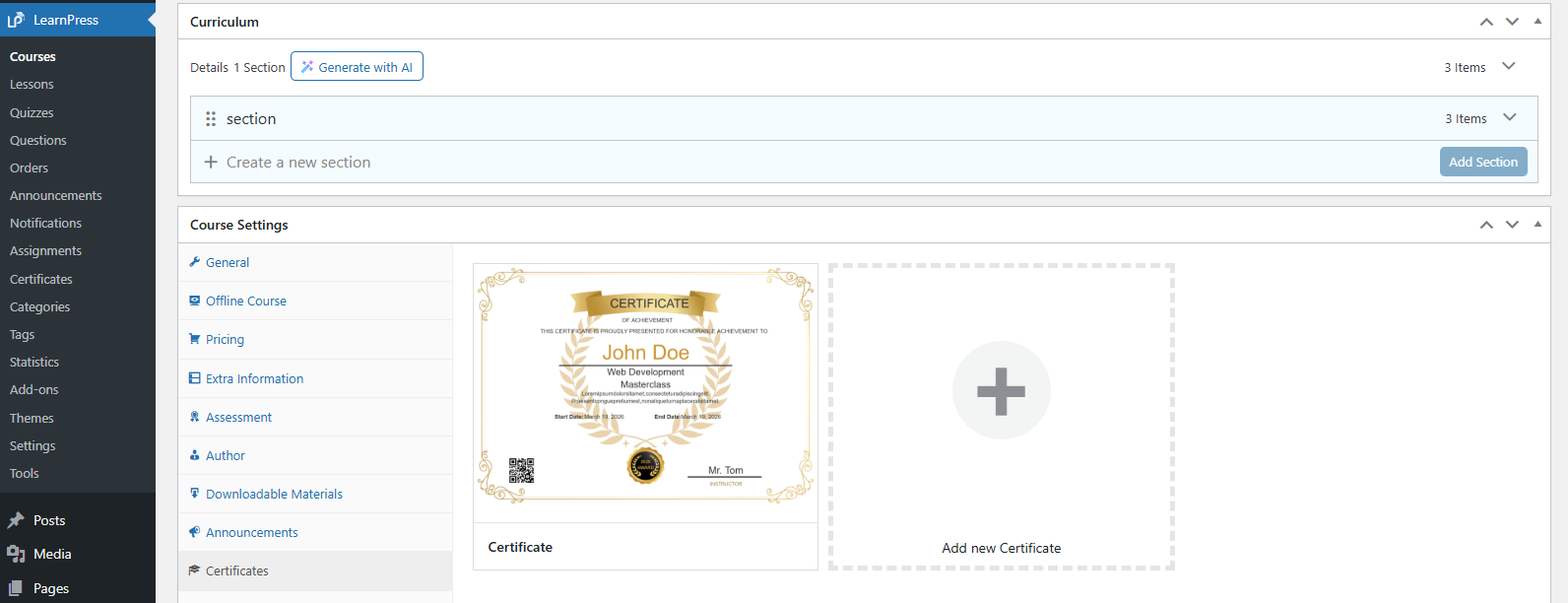Screen dimensions: 1568x603
Task: Click the section drag handle icon
Action: click(211, 119)
